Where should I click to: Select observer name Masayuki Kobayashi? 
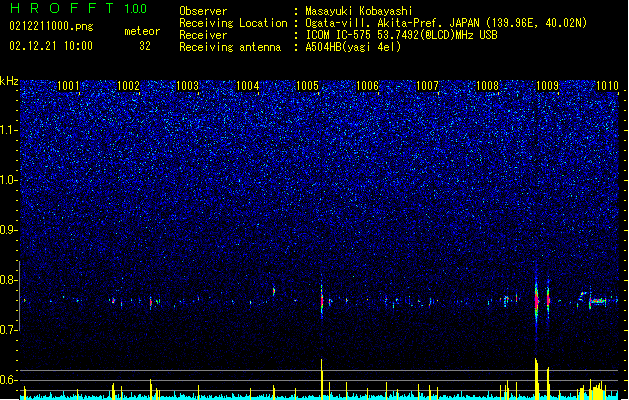click(x=359, y=11)
